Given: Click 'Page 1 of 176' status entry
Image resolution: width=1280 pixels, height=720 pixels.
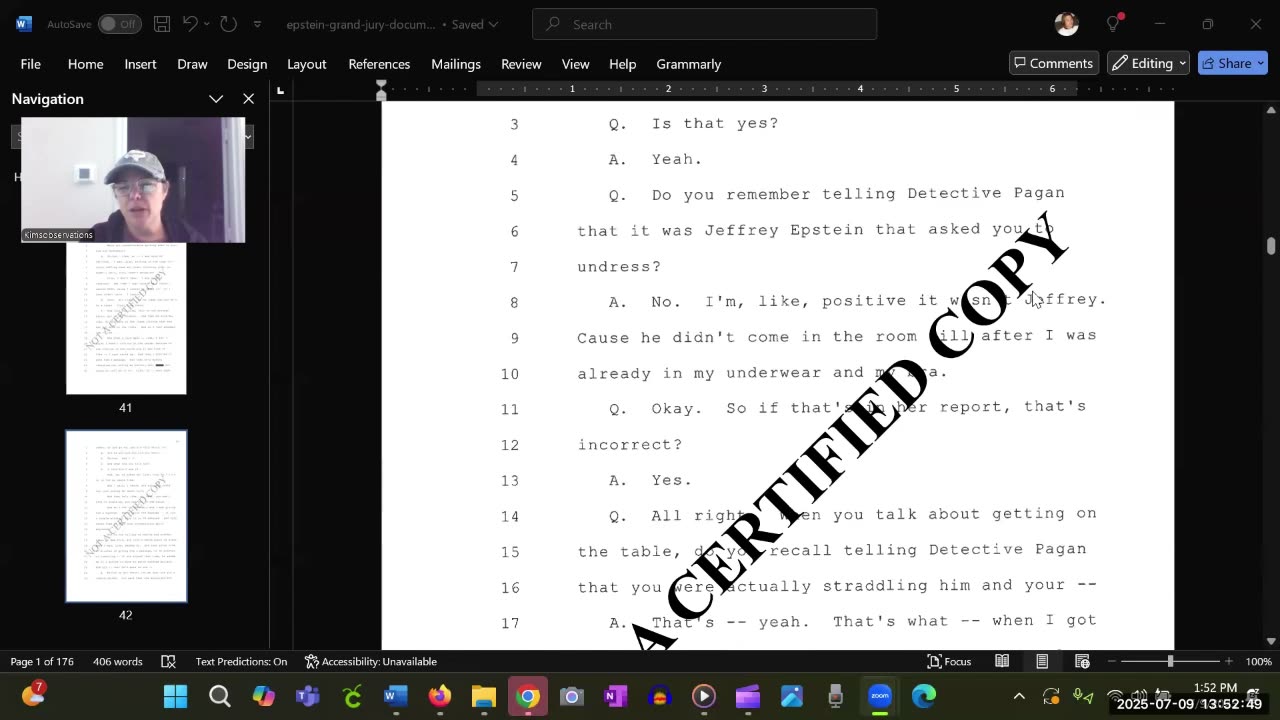Looking at the screenshot, I should coord(42,661).
